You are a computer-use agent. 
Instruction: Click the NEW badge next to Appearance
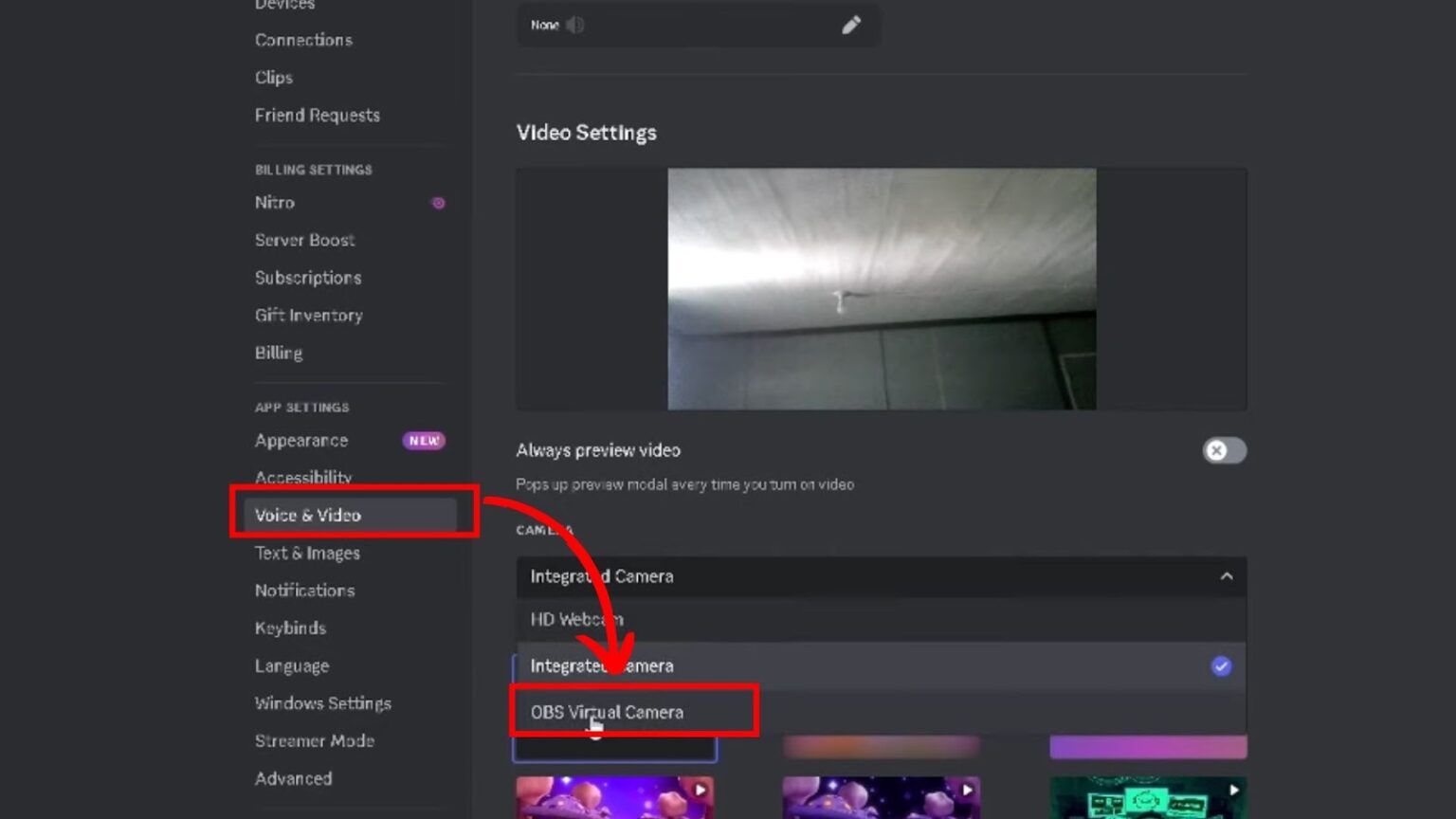(x=424, y=440)
